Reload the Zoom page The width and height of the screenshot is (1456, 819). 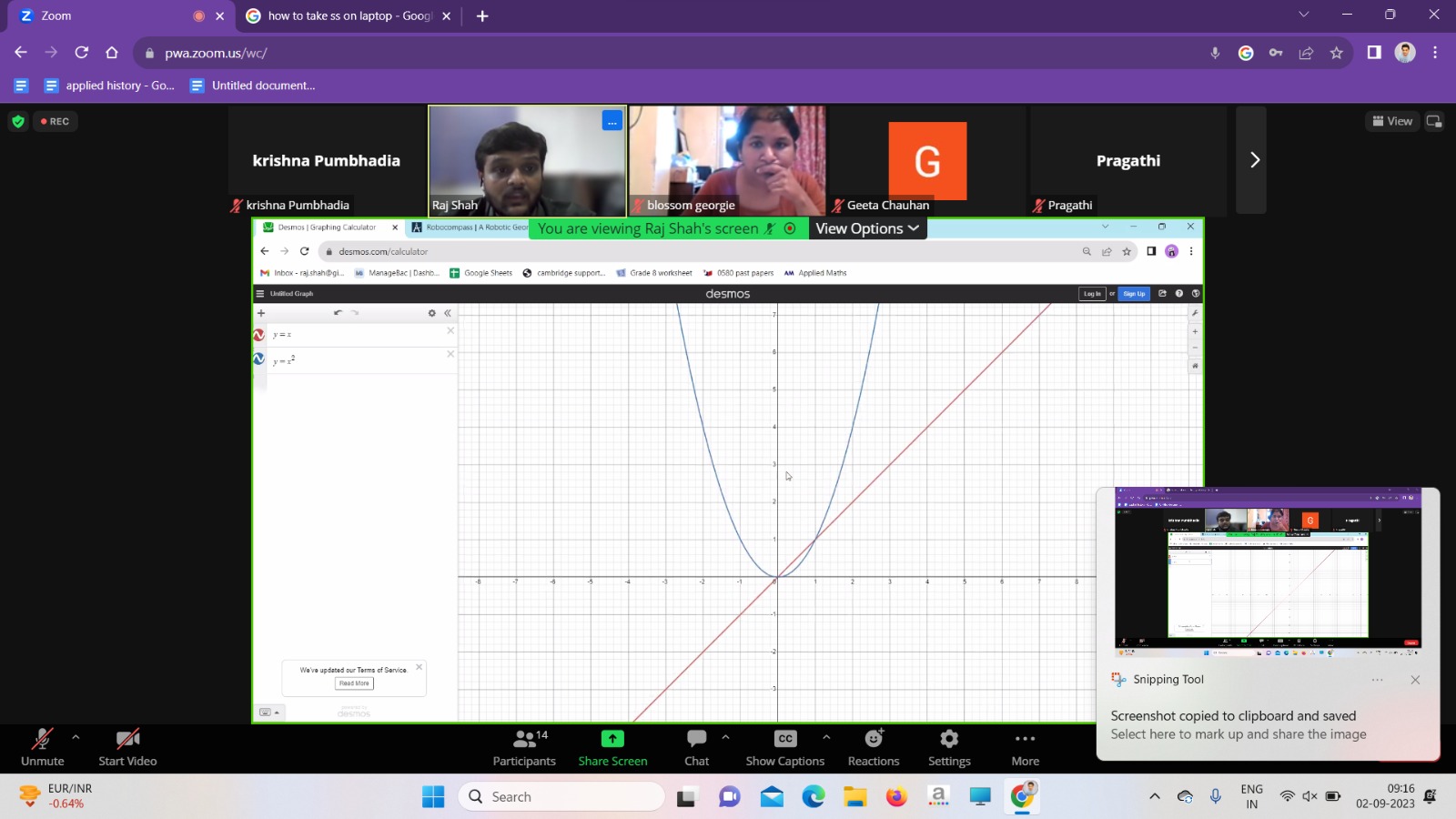pyautogui.click(x=82, y=53)
